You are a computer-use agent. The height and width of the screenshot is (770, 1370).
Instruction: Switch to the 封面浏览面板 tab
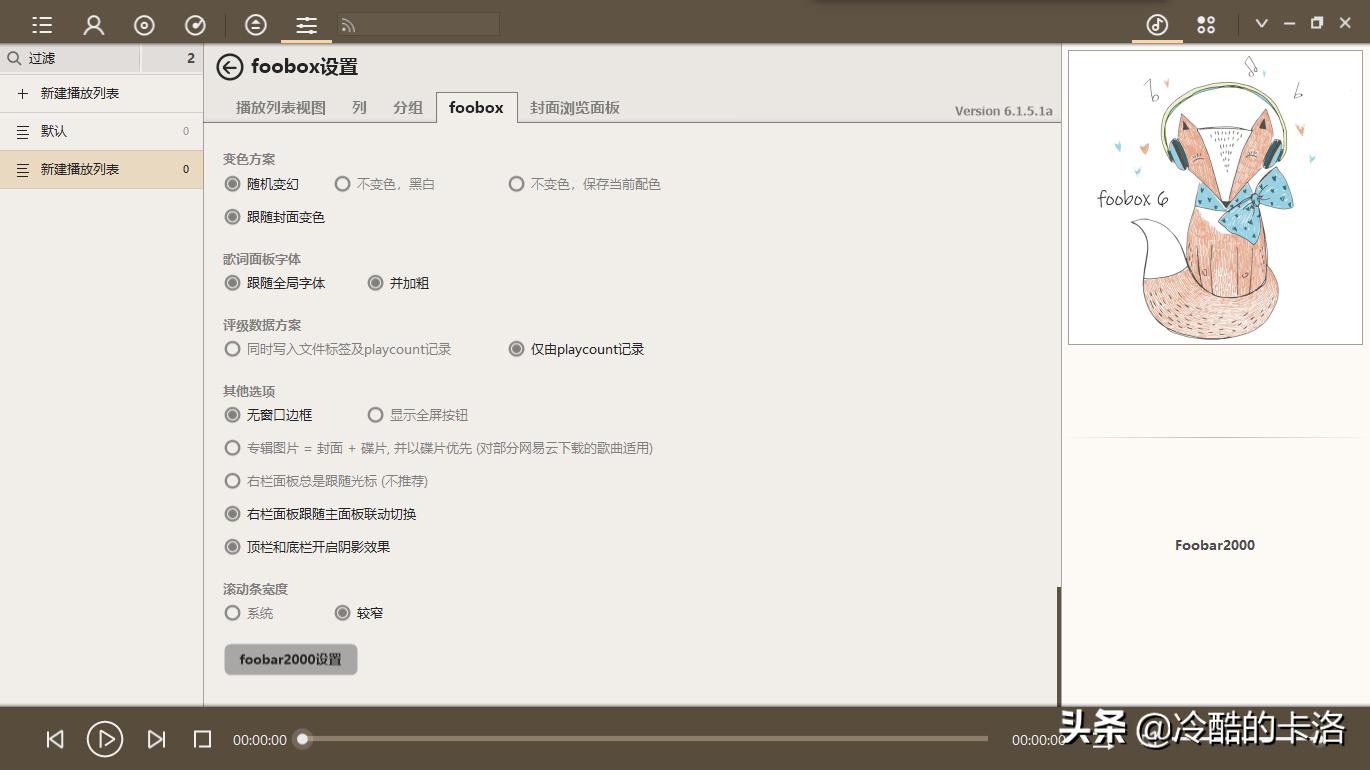coord(574,107)
